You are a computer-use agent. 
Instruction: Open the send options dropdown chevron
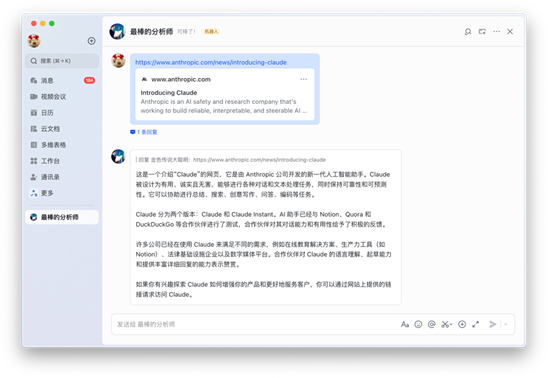[505, 325]
